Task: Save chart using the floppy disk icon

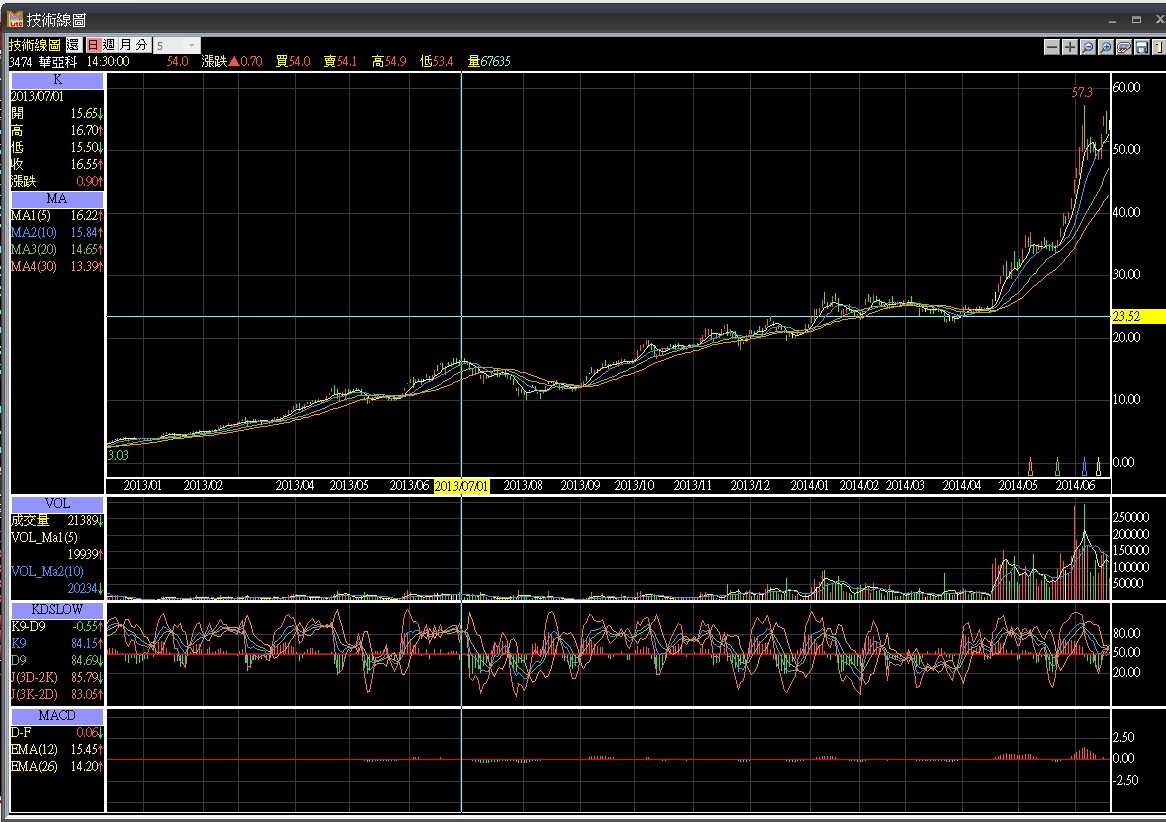Action: pyautogui.click(x=1141, y=47)
